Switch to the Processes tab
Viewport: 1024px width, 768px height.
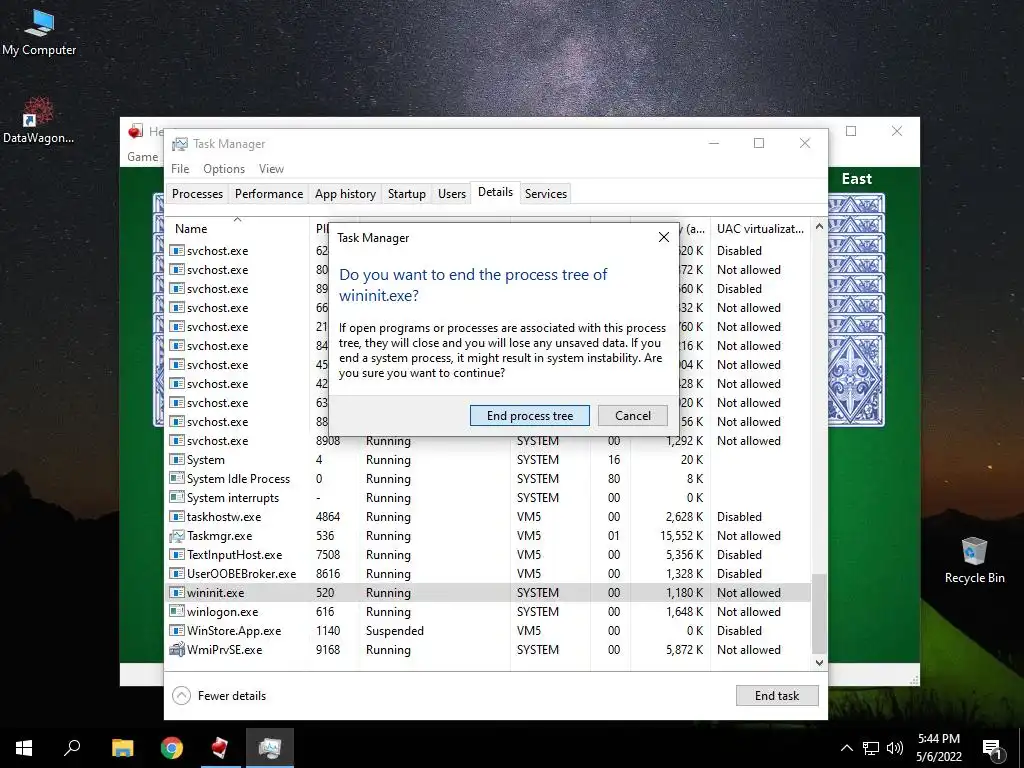(197, 194)
